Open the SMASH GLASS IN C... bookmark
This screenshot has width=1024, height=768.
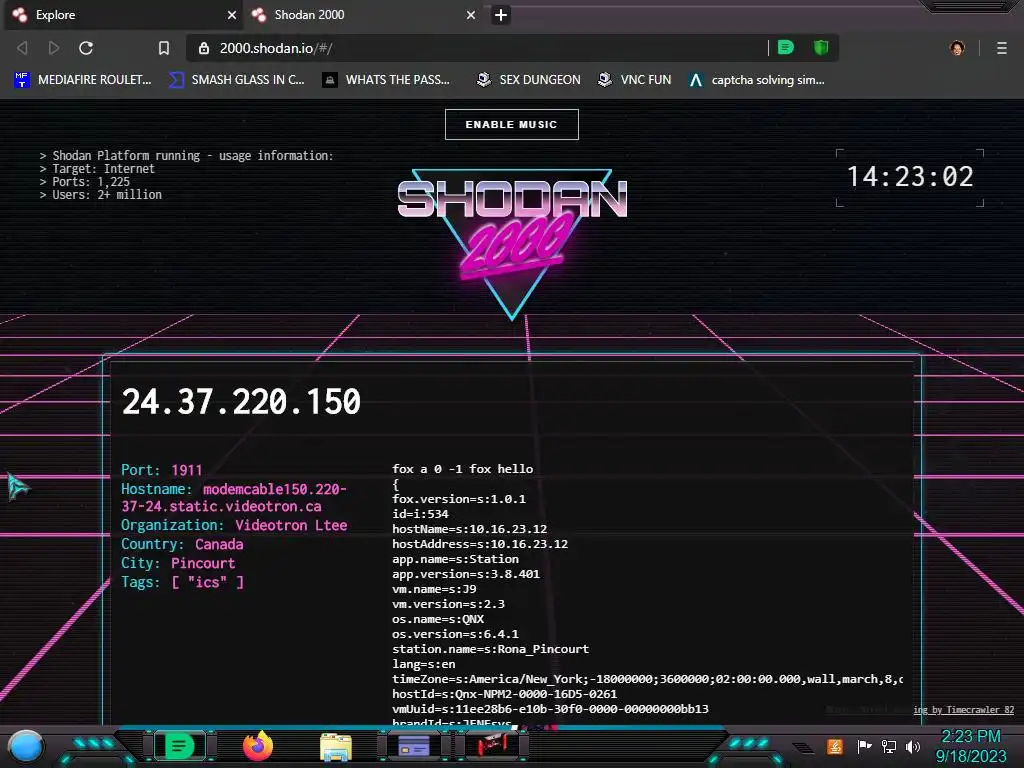pos(236,80)
